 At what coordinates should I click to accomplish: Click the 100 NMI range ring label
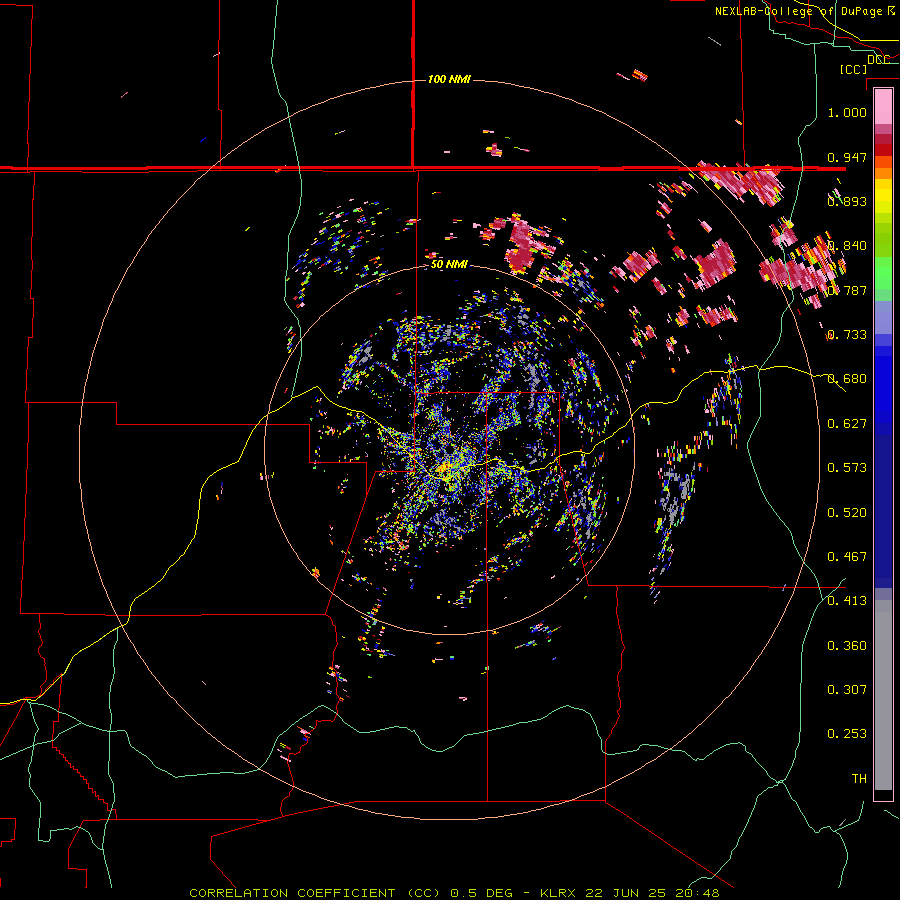[449, 79]
